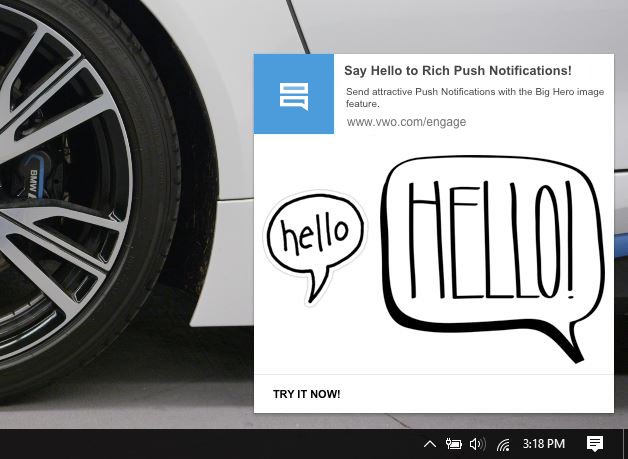Open the battery power status icon
Image resolution: width=628 pixels, height=459 pixels.
(454, 443)
